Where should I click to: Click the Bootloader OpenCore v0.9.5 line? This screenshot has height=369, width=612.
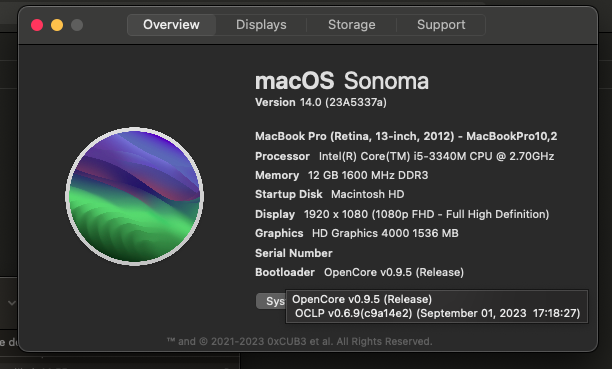[x=359, y=272]
